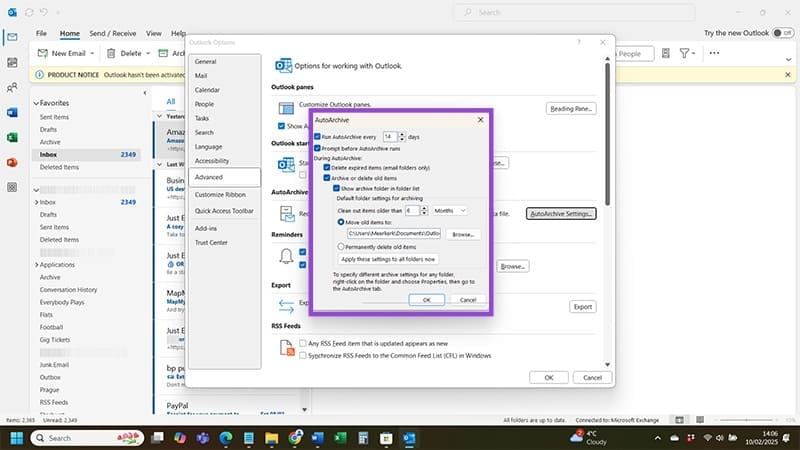
Task: Dismiss the Product Notice bar
Action: tap(788, 75)
